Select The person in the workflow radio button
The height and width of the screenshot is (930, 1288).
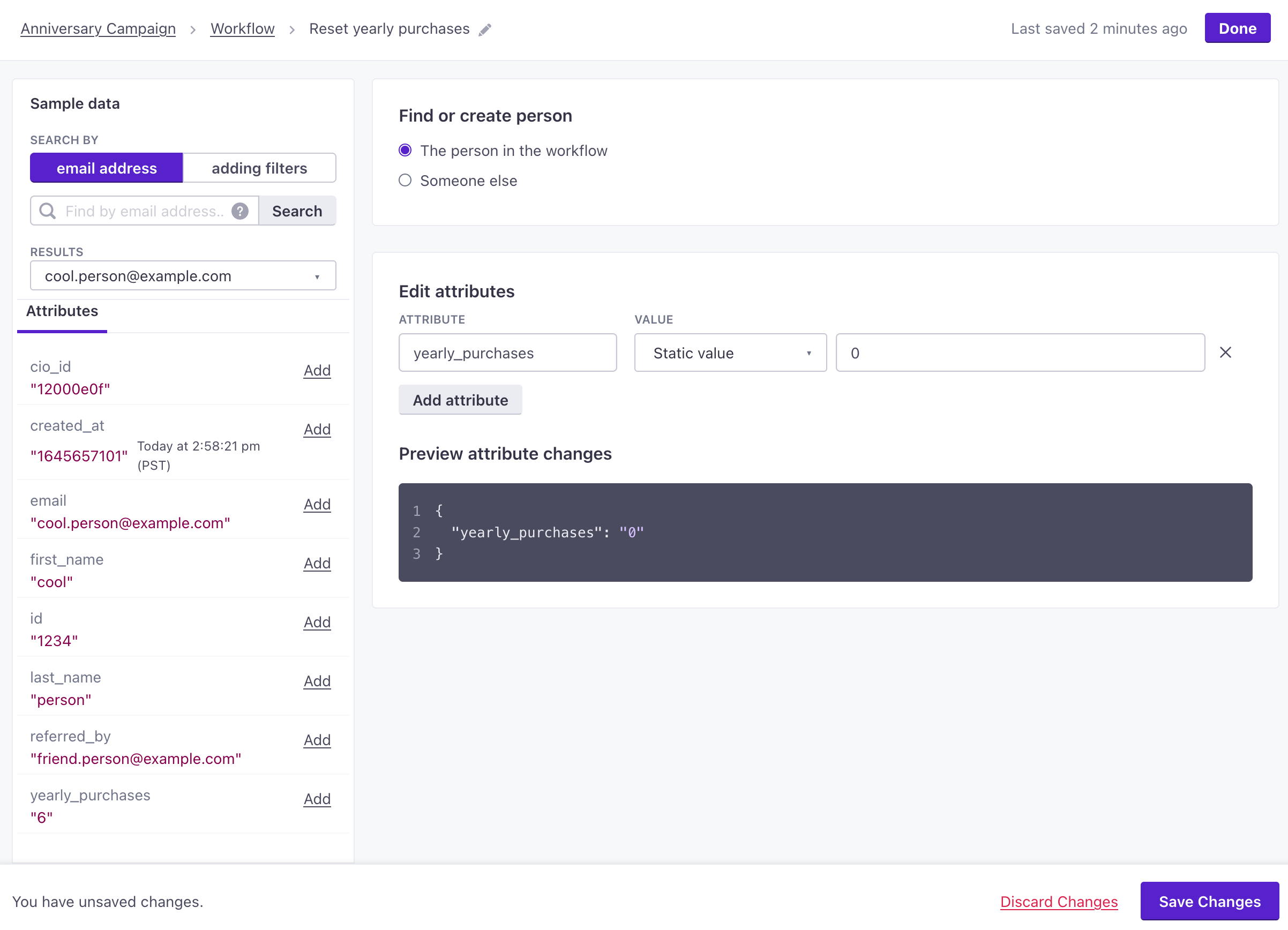(405, 151)
